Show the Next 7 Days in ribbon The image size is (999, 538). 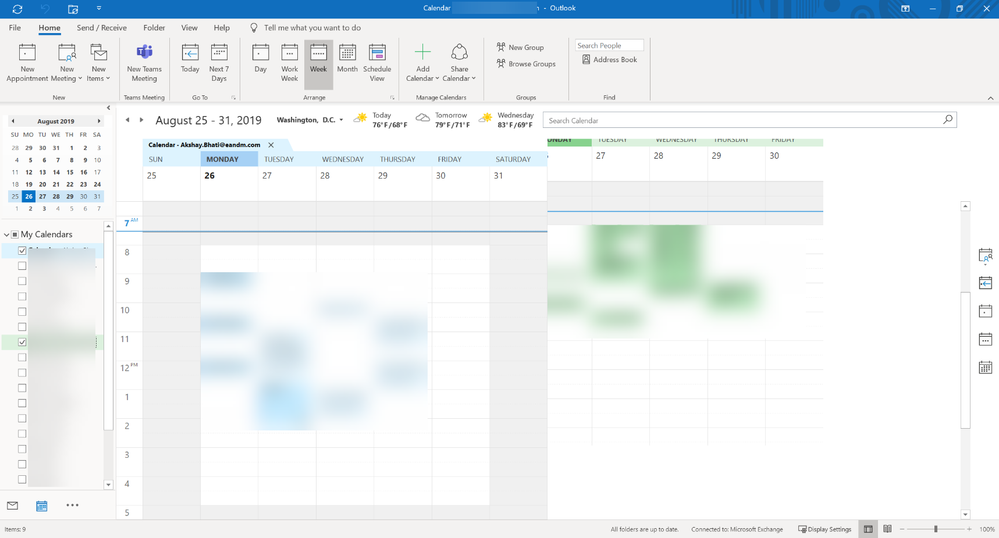[x=219, y=62]
